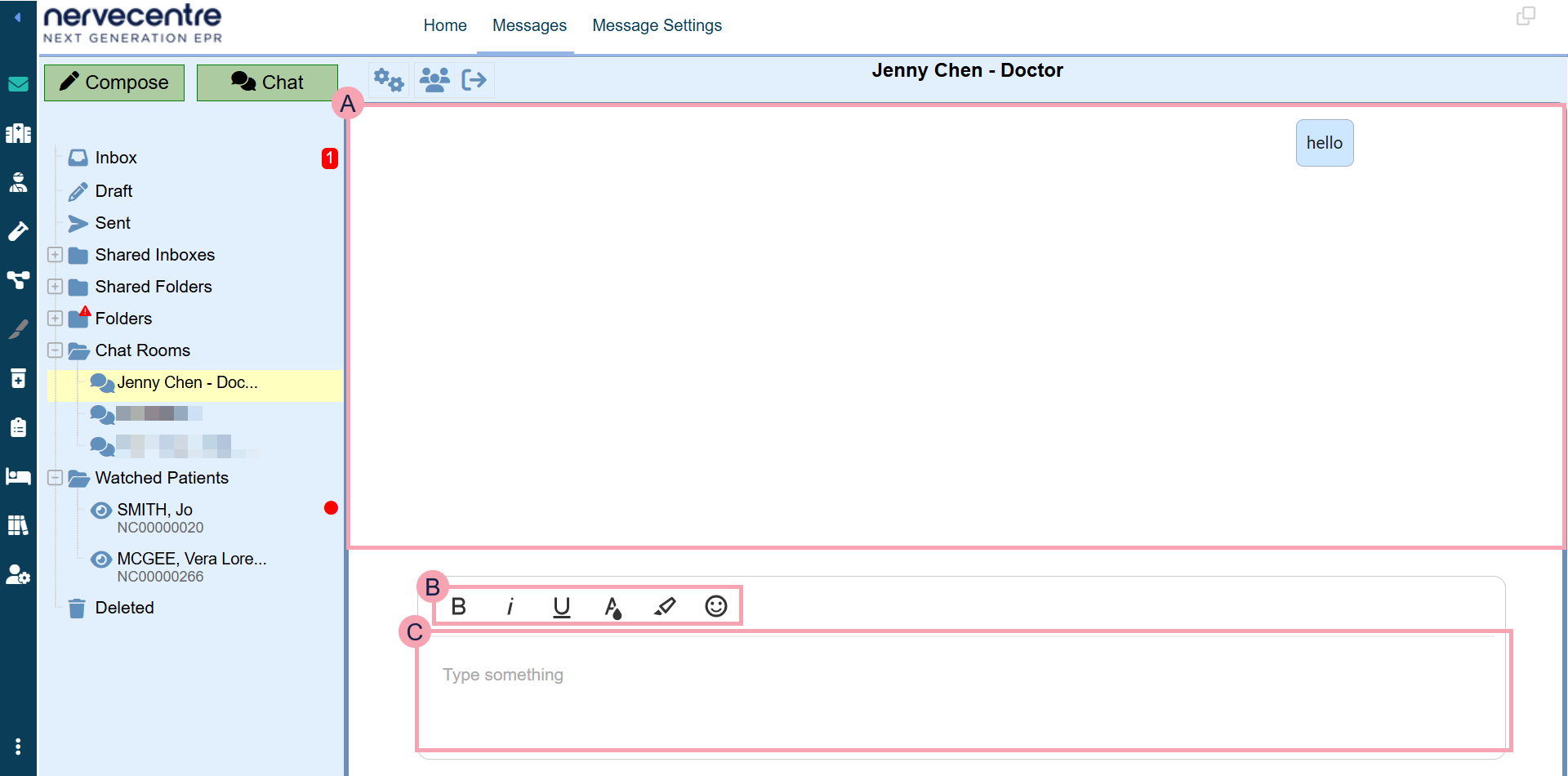Viewport: 1568px width, 776px height.
Task: Expand the Shared Folders node
Action: tap(55, 287)
